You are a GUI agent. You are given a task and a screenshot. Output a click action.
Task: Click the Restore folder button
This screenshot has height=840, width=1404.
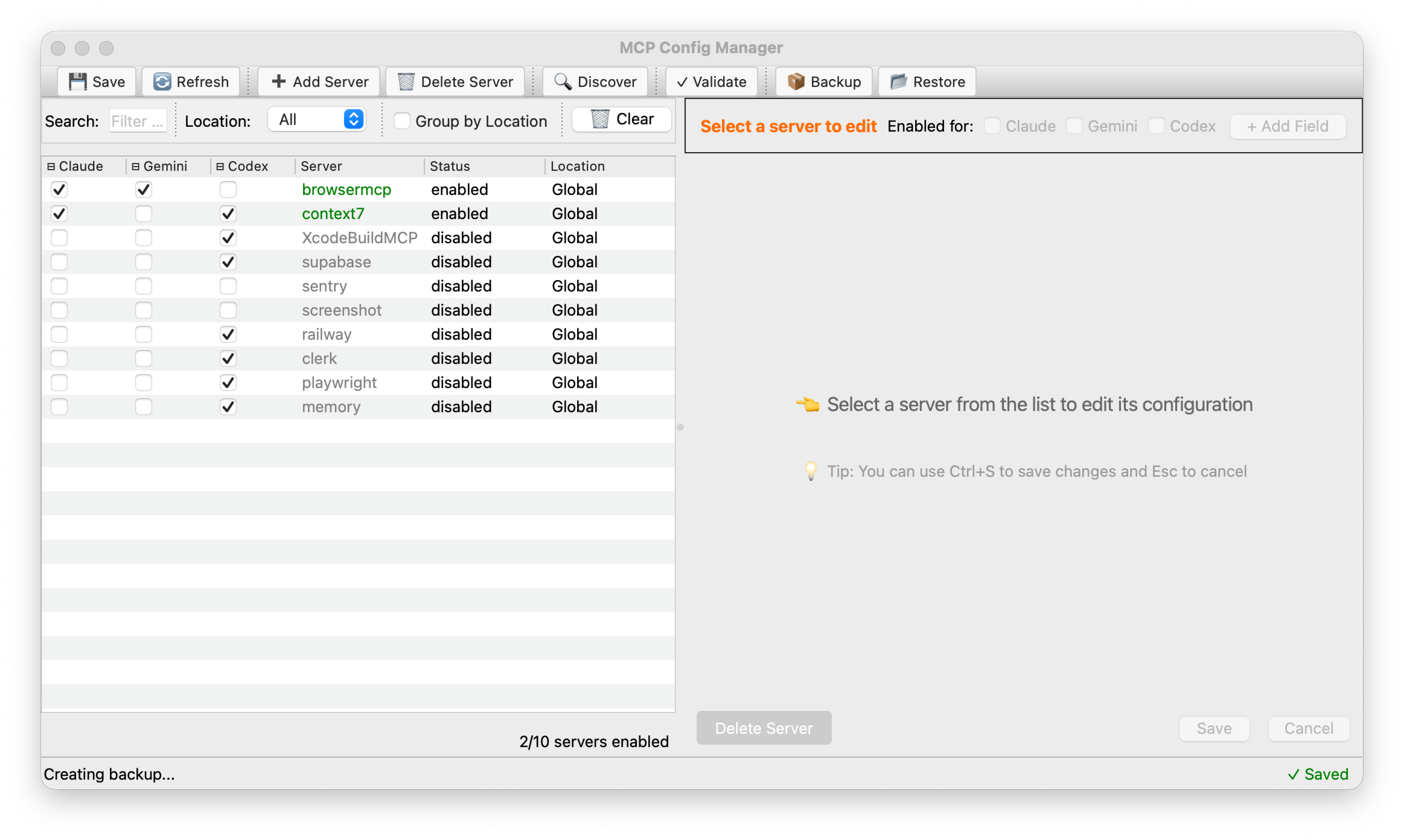pyautogui.click(x=927, y=81)
